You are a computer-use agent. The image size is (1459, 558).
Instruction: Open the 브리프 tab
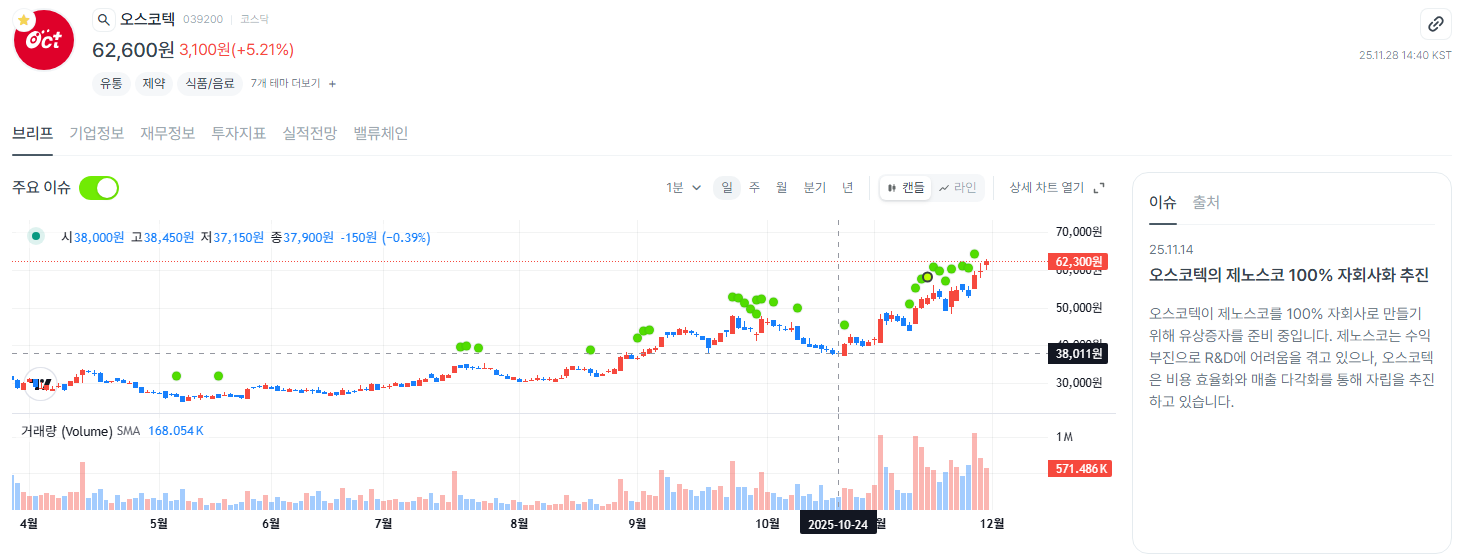pos(32,133)
